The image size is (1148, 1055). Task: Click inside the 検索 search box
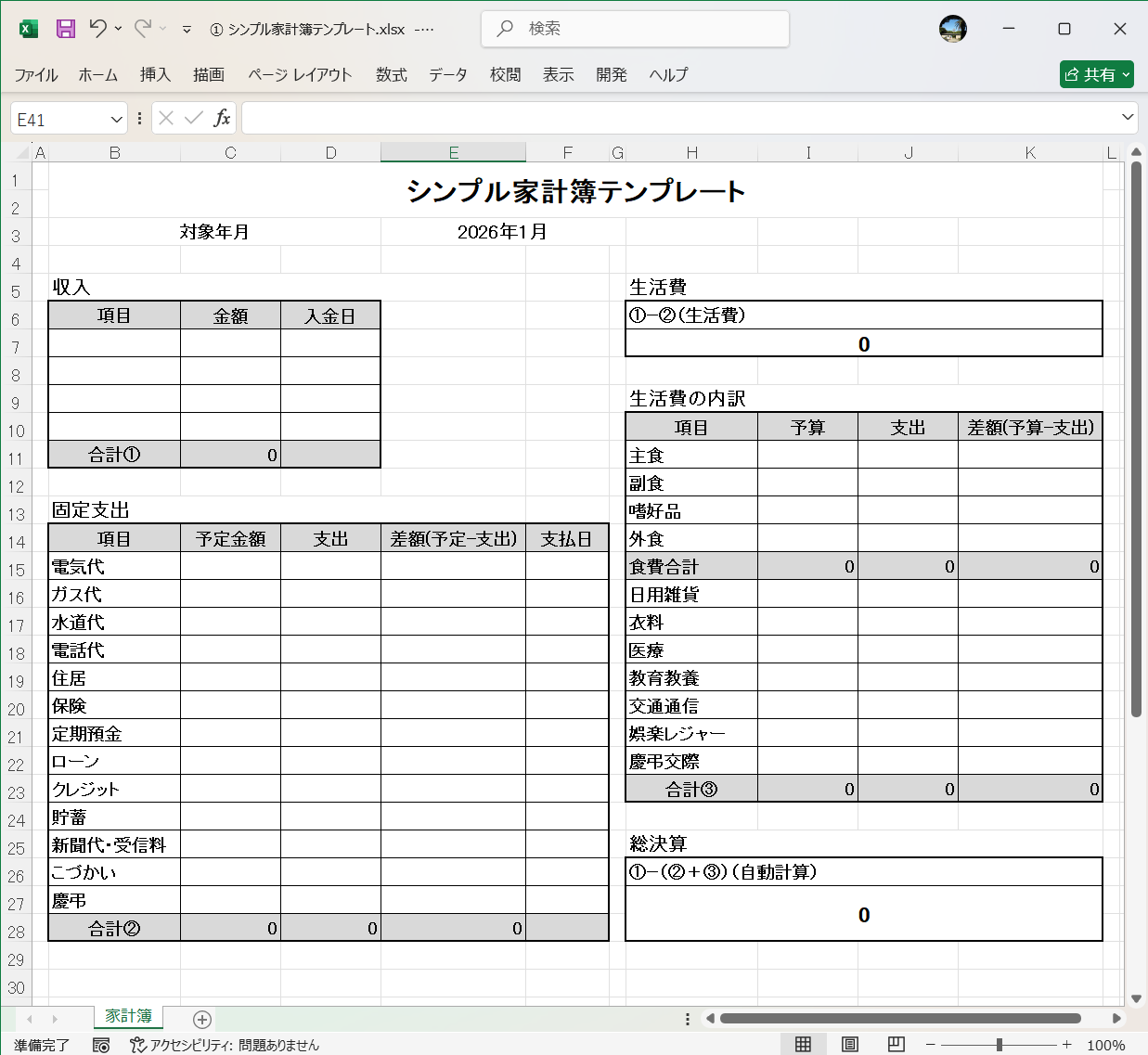[x=634, y=29]
